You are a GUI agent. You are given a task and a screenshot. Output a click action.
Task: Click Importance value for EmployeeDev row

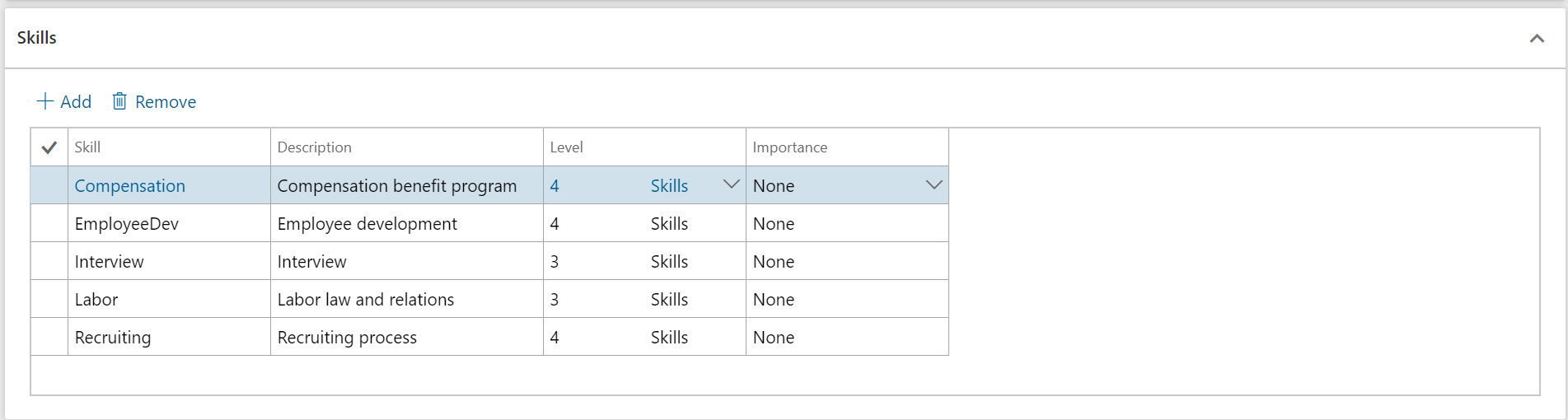click(774, 224)
